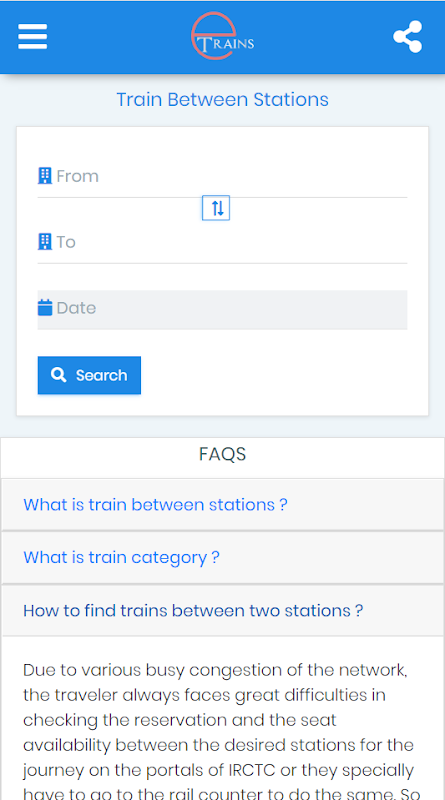Focus the From station input field

tap(222, 177)
